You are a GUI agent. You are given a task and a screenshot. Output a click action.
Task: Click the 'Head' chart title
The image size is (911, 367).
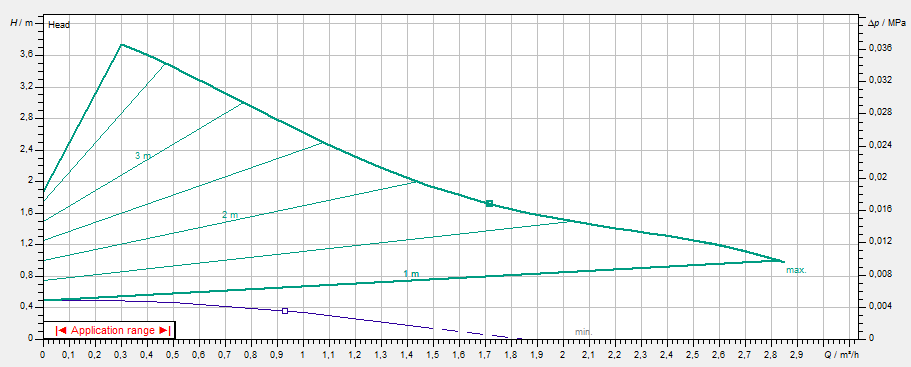59,25
